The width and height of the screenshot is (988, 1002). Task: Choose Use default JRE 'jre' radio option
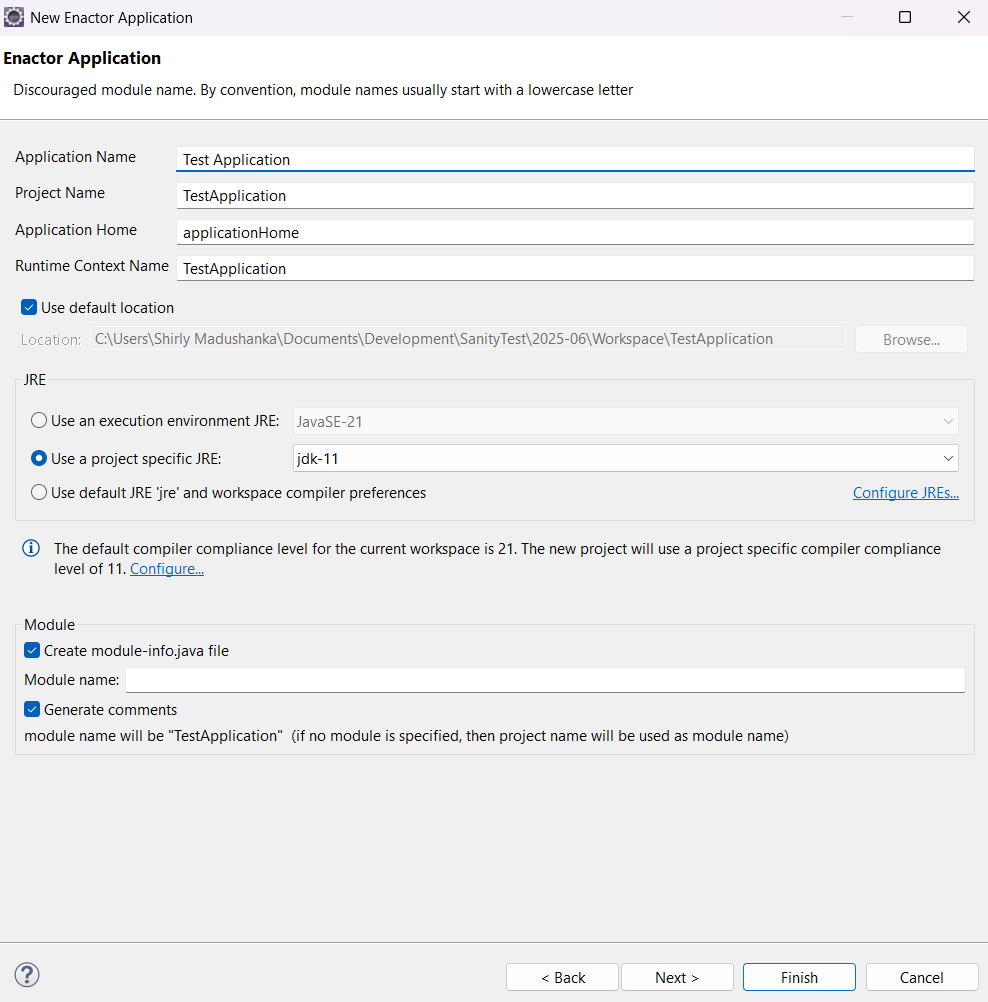coord(39,492)
